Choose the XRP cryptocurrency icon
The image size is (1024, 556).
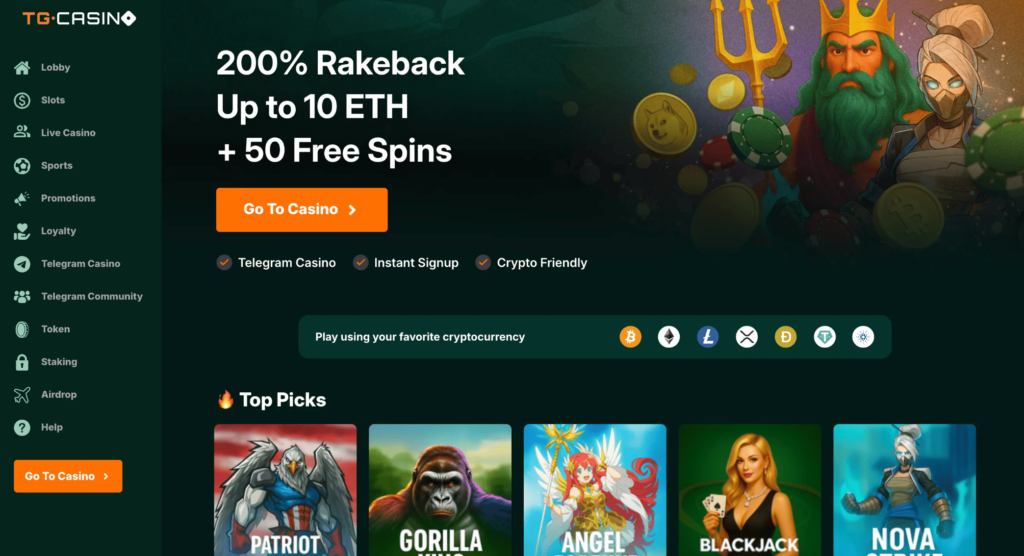click(x=746, y=337)
